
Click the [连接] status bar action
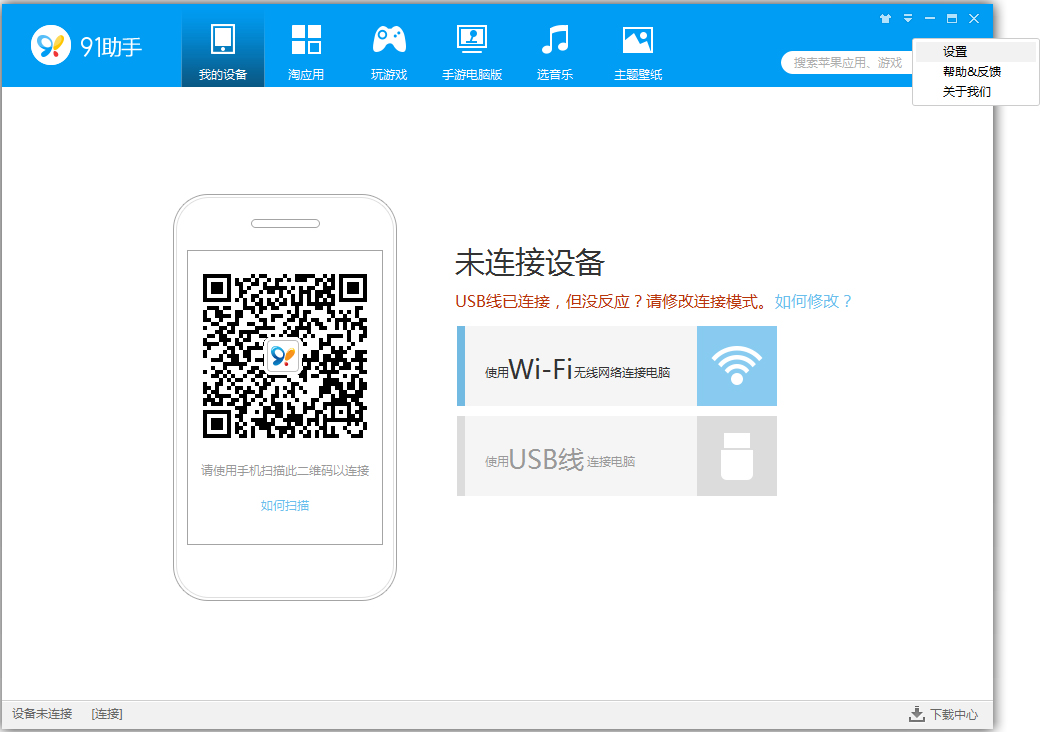pyautogui.click(x=107, y=714)
